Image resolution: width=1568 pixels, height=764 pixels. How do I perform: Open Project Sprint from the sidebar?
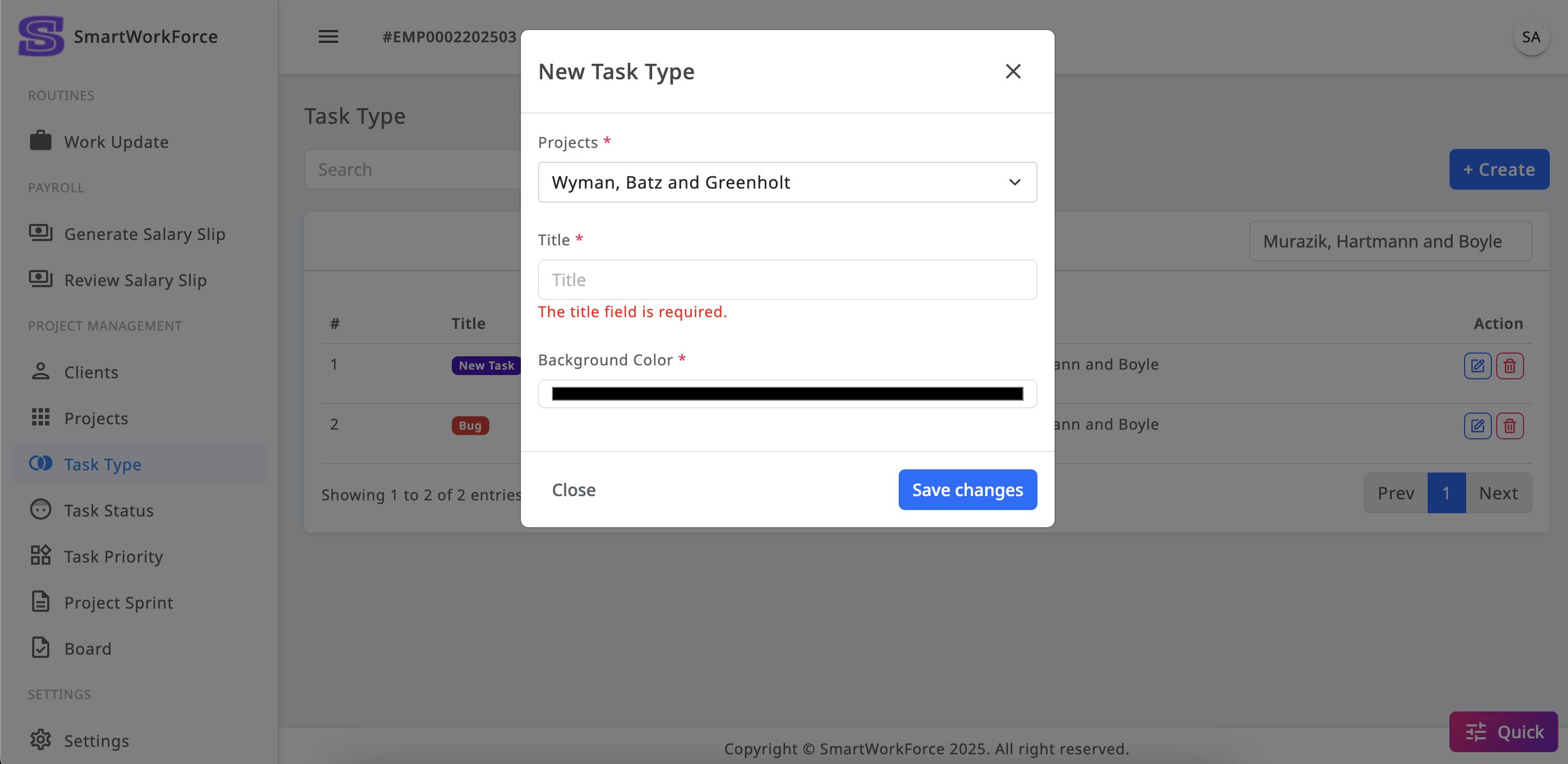point(118,602)
